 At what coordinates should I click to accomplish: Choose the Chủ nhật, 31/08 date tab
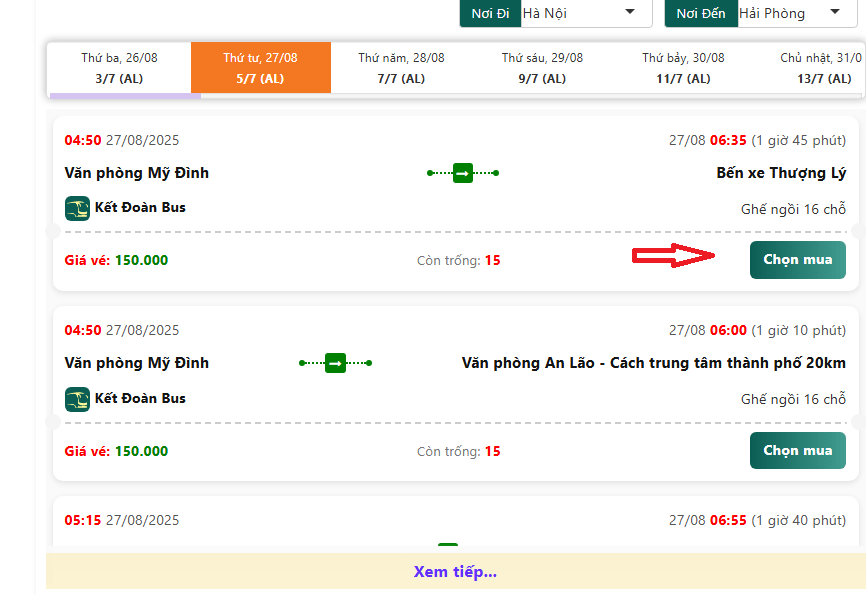point(820,68)
